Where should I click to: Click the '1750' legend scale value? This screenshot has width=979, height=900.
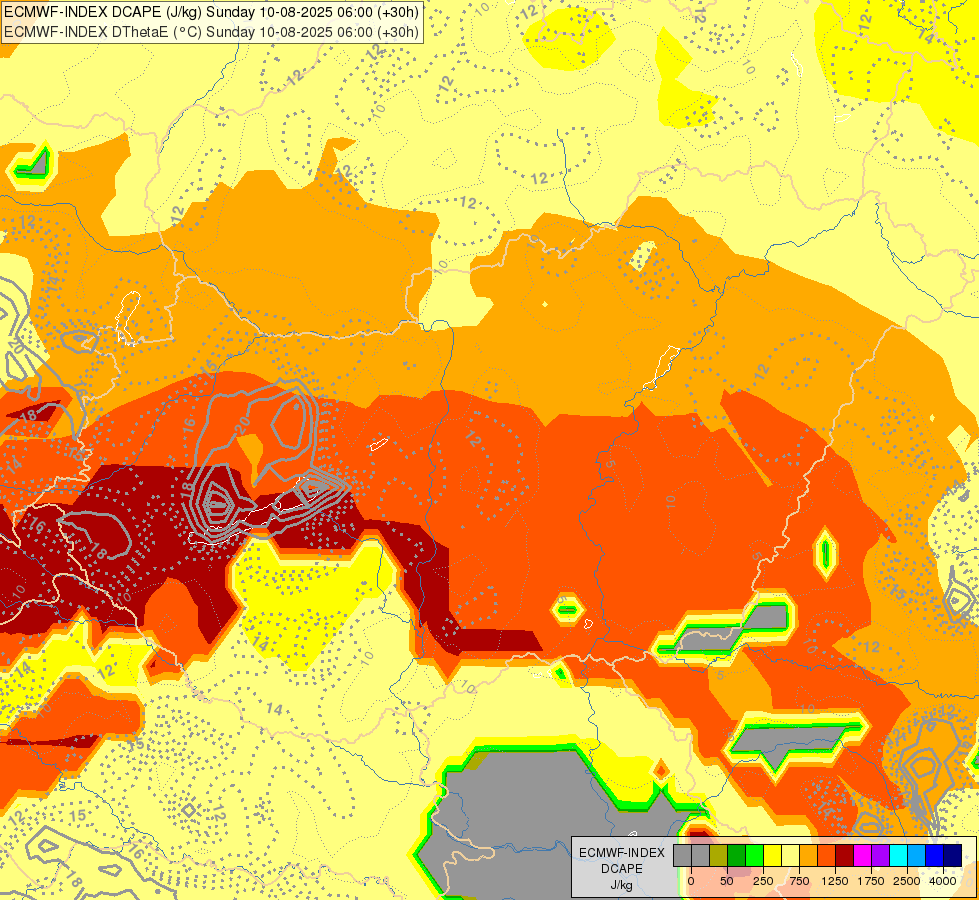tap(871, 881)
